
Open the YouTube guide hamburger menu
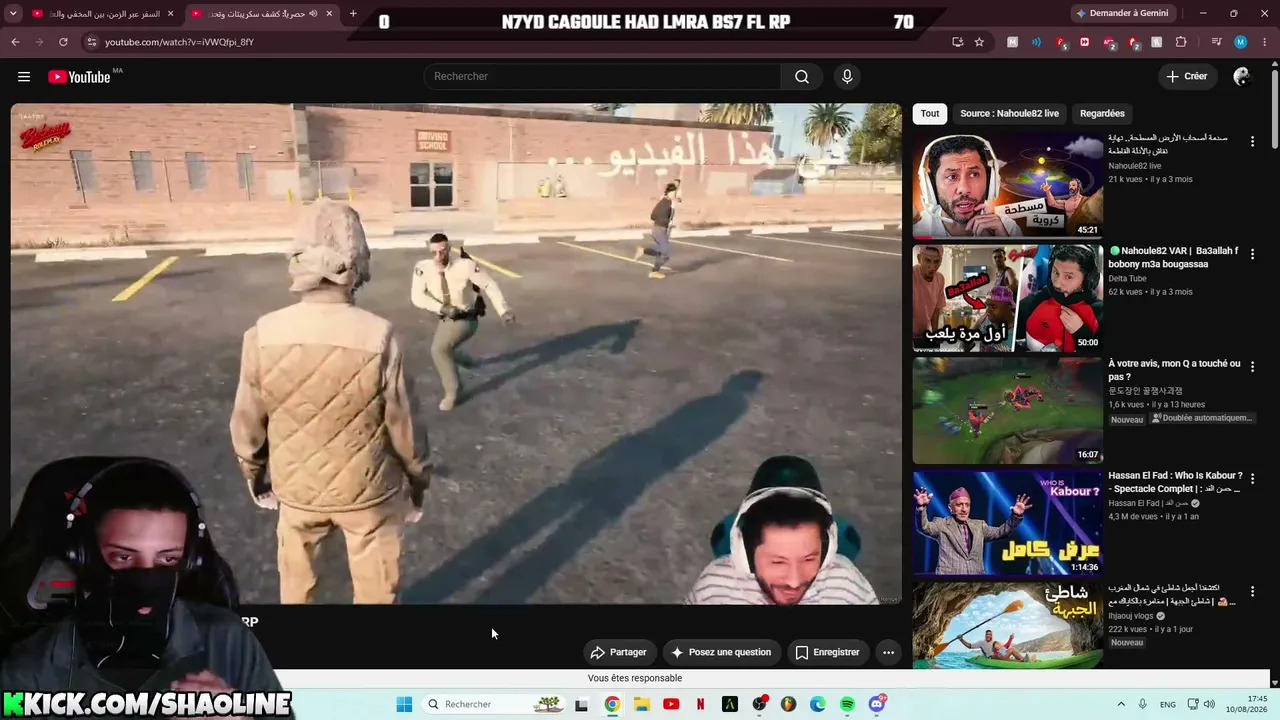pos(24,77)
